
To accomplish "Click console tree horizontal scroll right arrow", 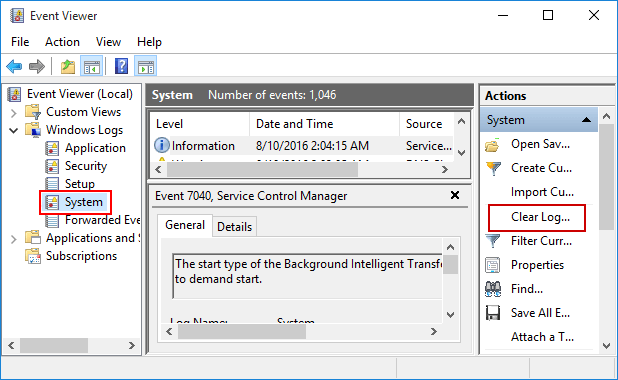I will point(132,346).
